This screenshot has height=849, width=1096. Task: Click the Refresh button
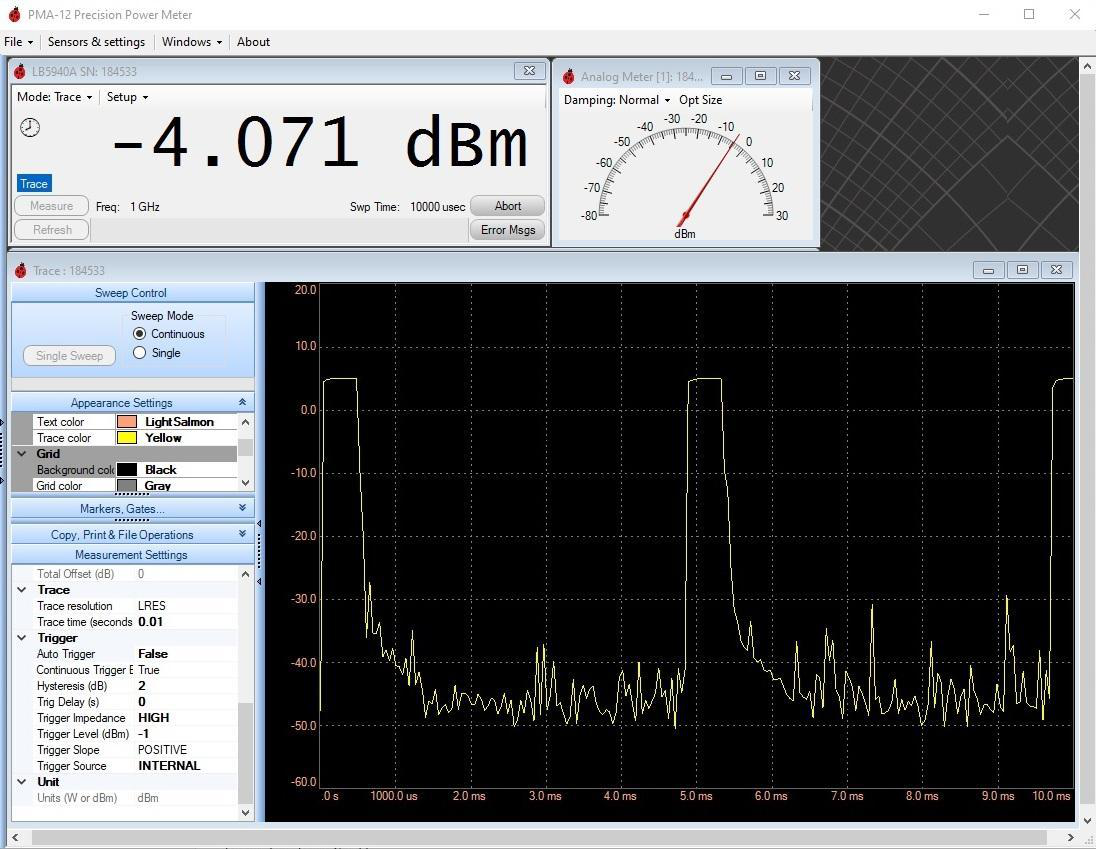(52, 230)
